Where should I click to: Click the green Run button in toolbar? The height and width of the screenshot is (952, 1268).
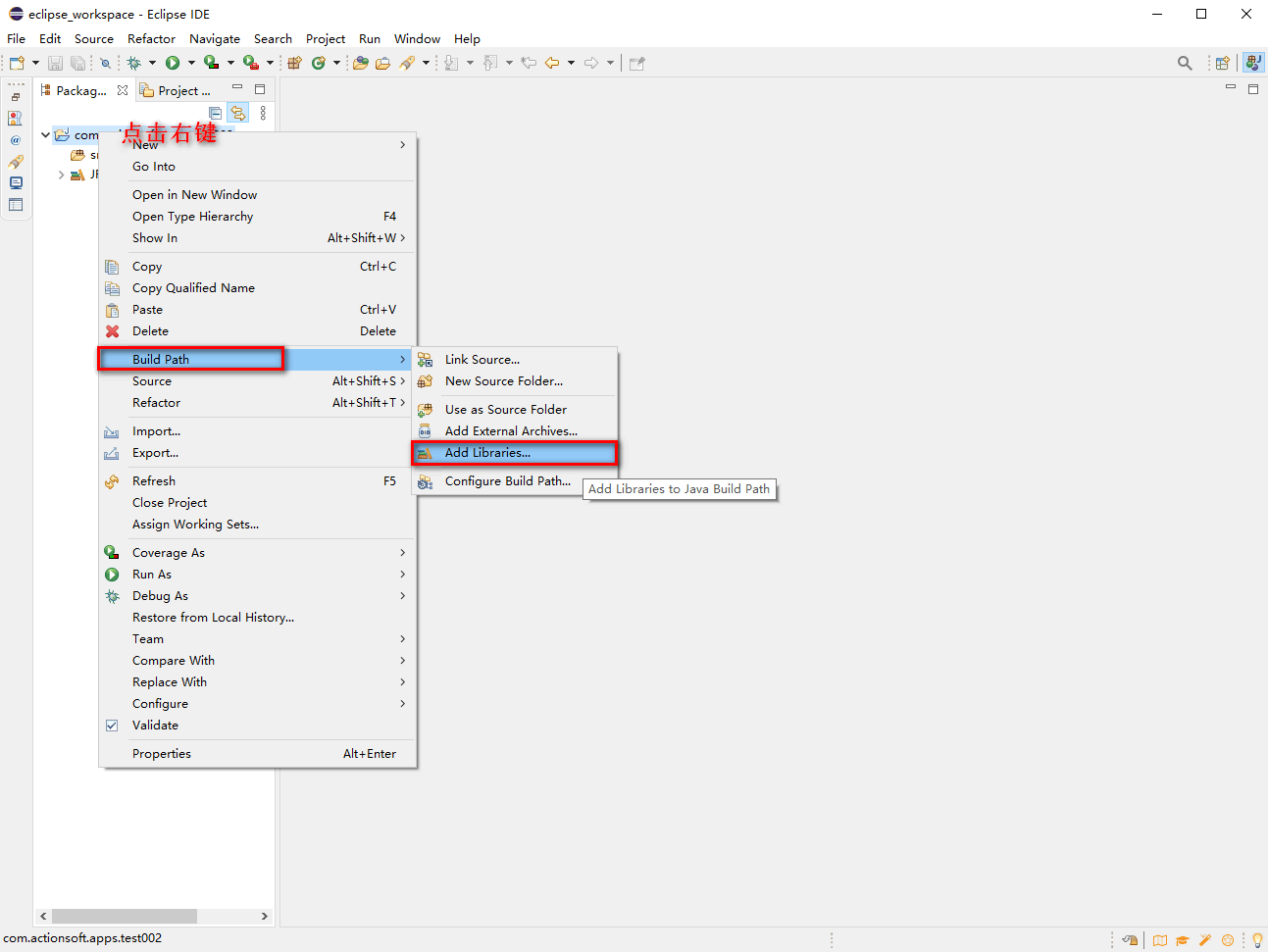pos(173,63)
